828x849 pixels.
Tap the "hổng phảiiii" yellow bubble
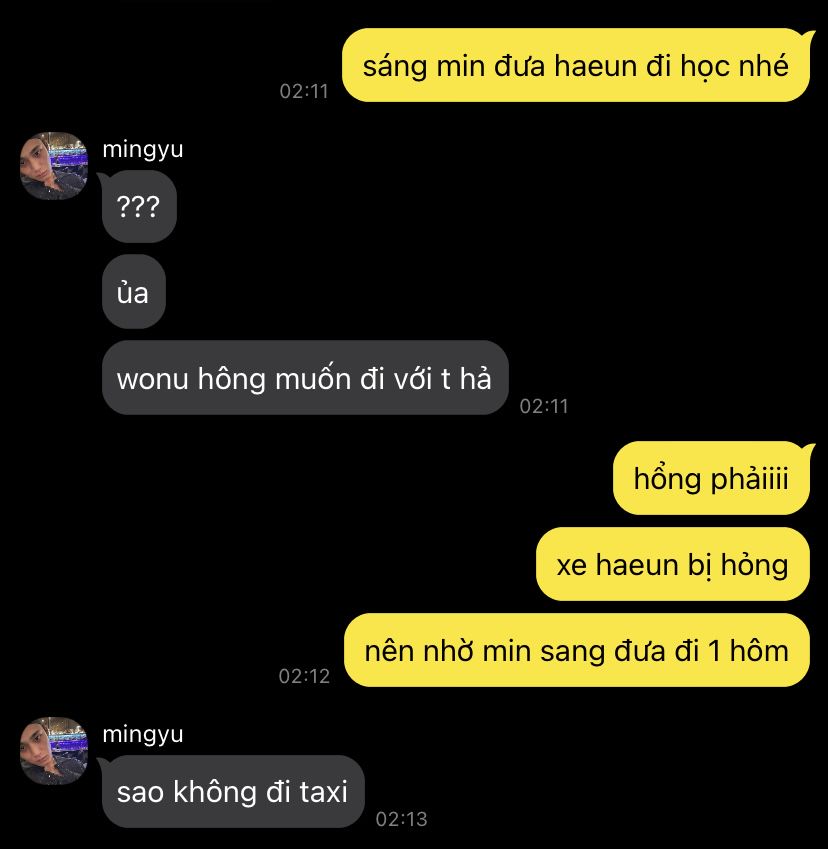tap(712, 478)
